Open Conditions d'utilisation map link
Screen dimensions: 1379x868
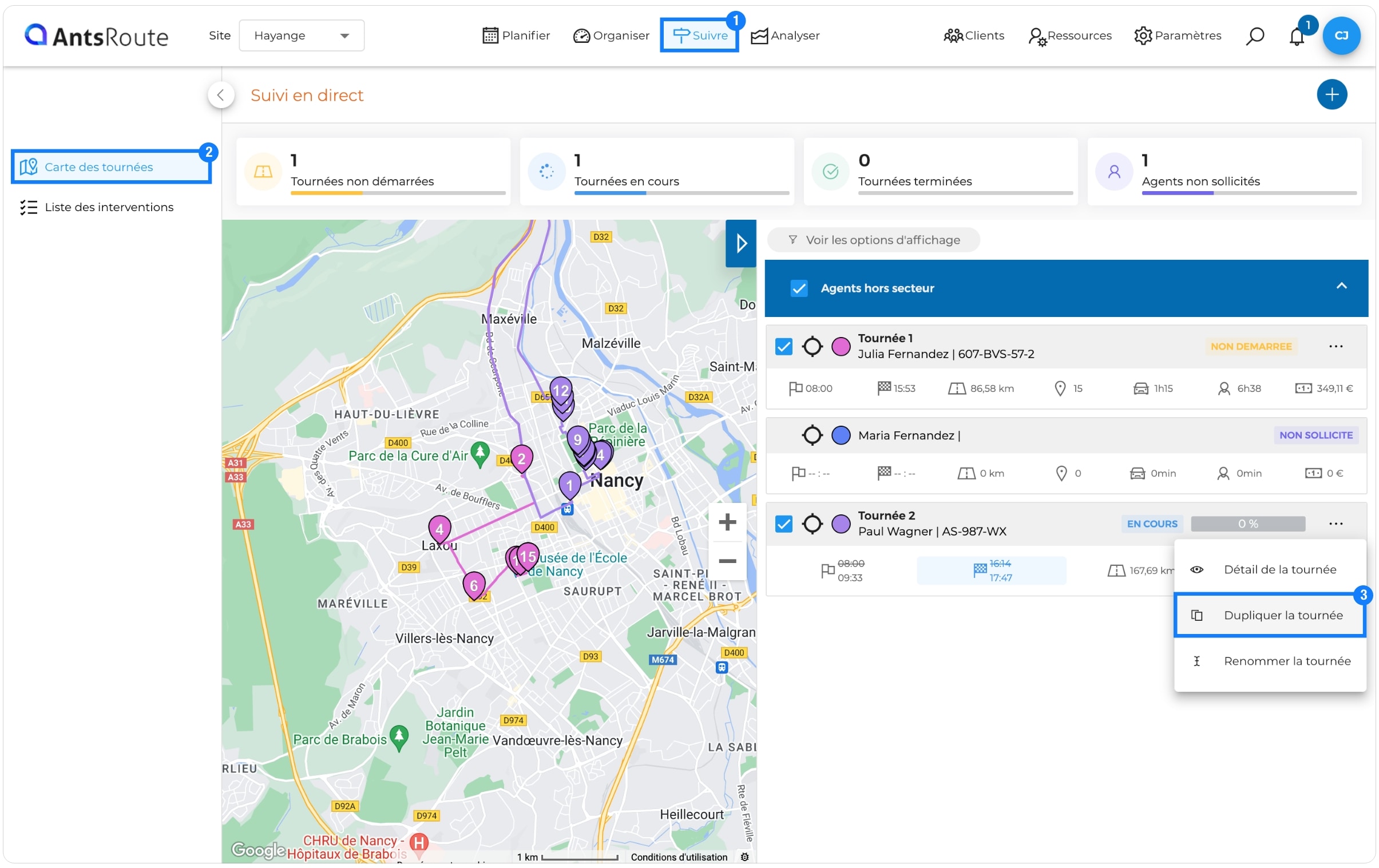coord(679,857)
